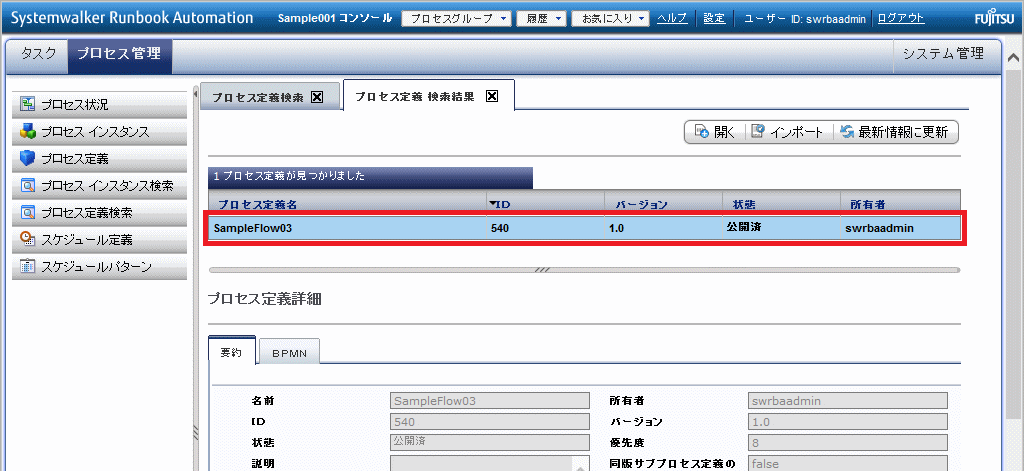The height and width of the screenshot is (471, 1024).
Task: Open プロセス状況 in the sidebar
Action: [99, 105]
